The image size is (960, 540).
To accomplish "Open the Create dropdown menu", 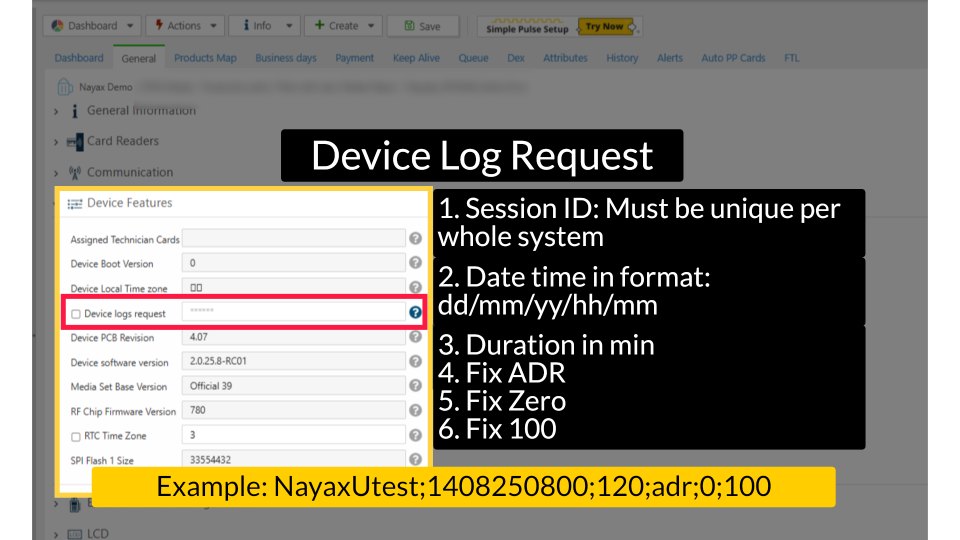I will pyautogui.click(x=342, y=26).
